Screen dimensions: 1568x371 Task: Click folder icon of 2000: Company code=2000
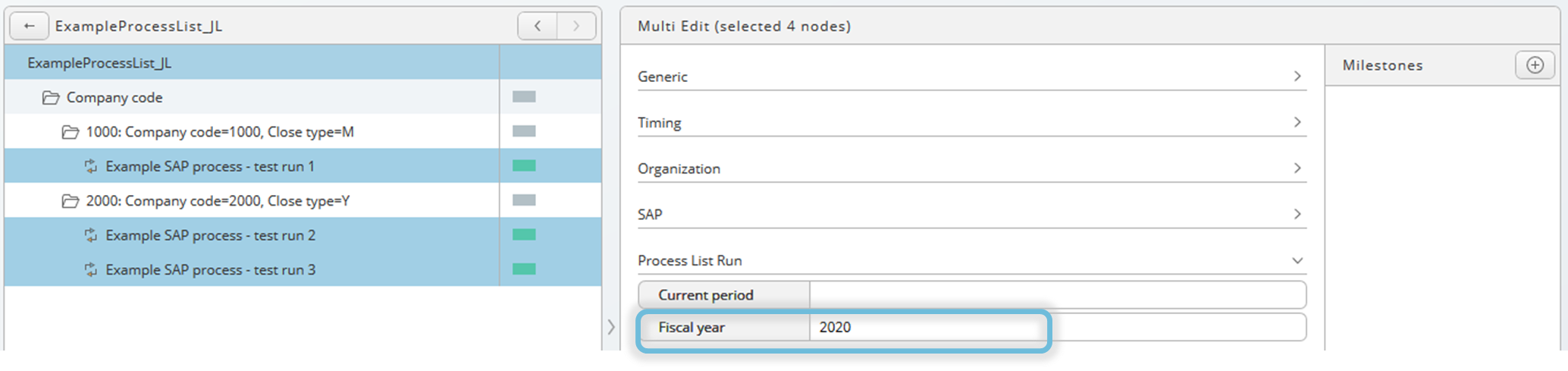71,201
